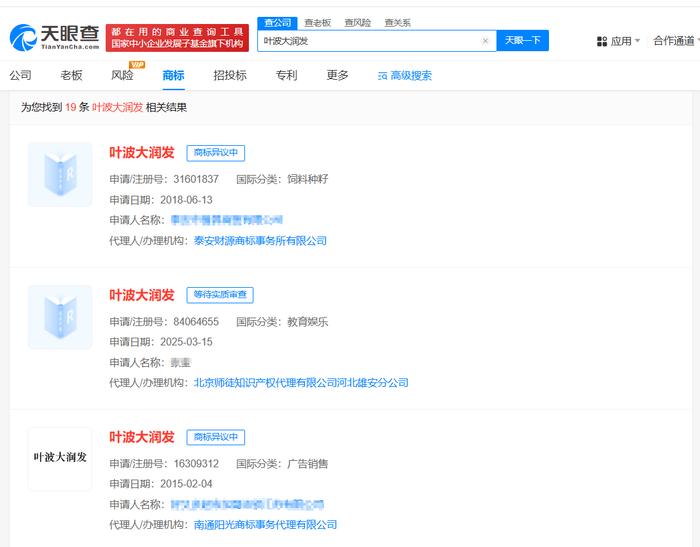Select the application date 2018-06-13 text
Image resolution: width=700 pixels, height=547 pixels.
click(186, 200)
